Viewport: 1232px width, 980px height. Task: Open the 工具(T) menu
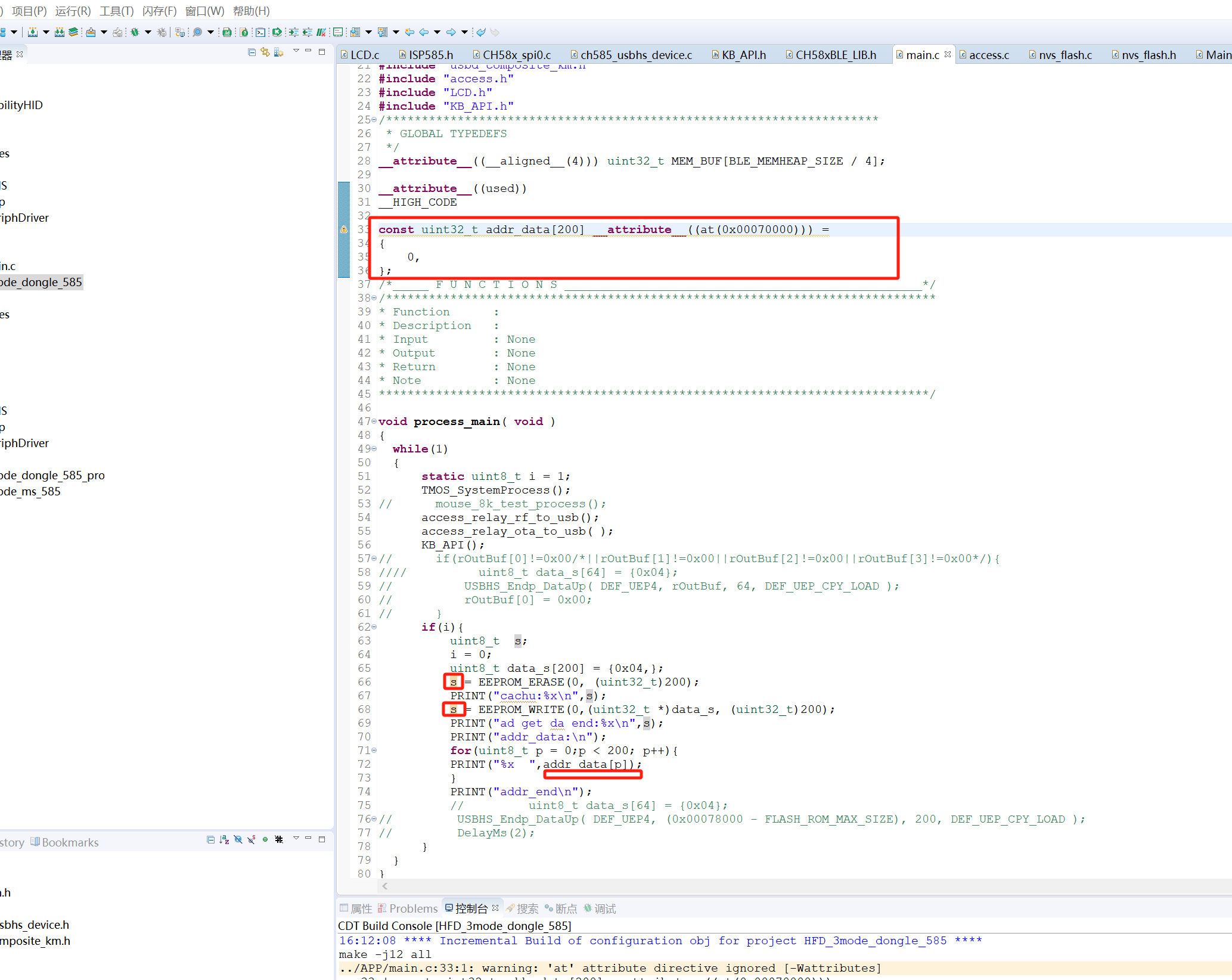[x=117, y=11]
